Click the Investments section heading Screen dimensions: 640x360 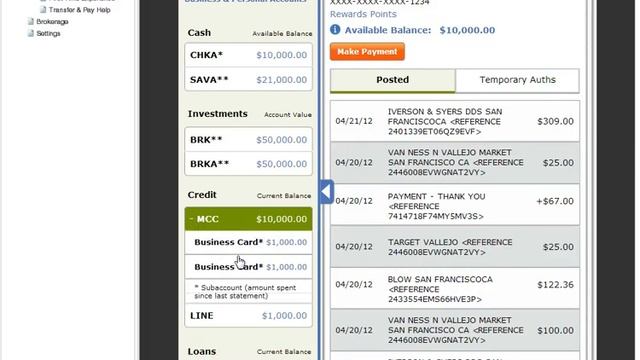click(x=218, y=114)
